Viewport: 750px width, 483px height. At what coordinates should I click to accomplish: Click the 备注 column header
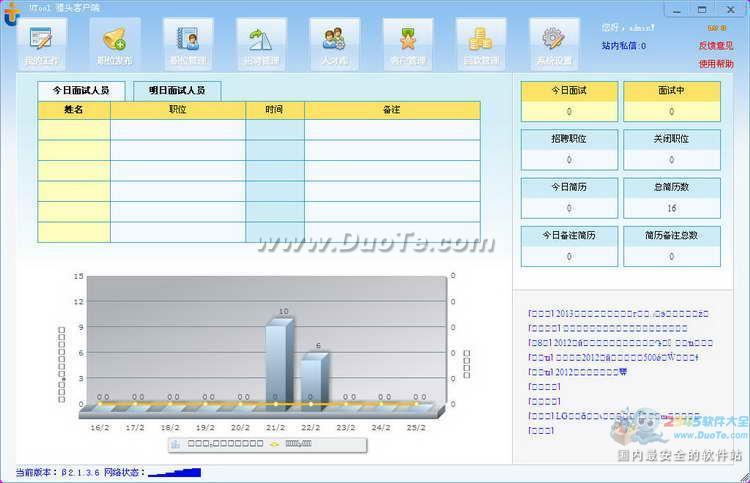tap(392, 110)
